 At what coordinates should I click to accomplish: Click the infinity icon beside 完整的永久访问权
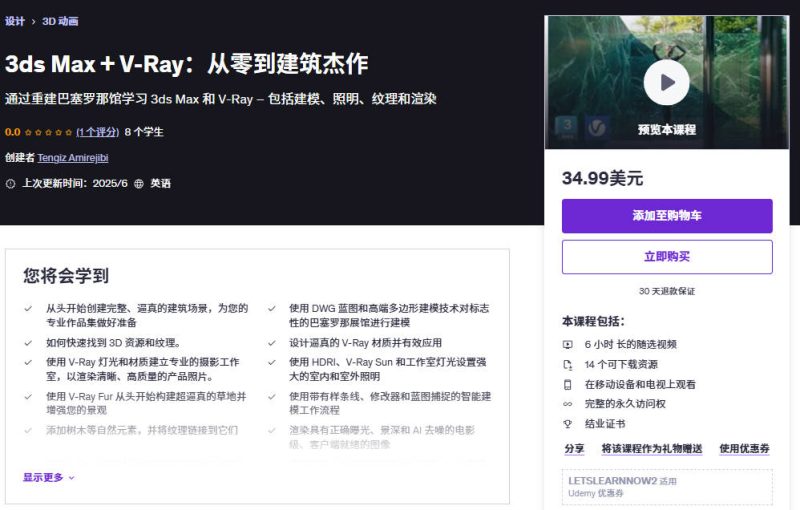click(567, 404)
